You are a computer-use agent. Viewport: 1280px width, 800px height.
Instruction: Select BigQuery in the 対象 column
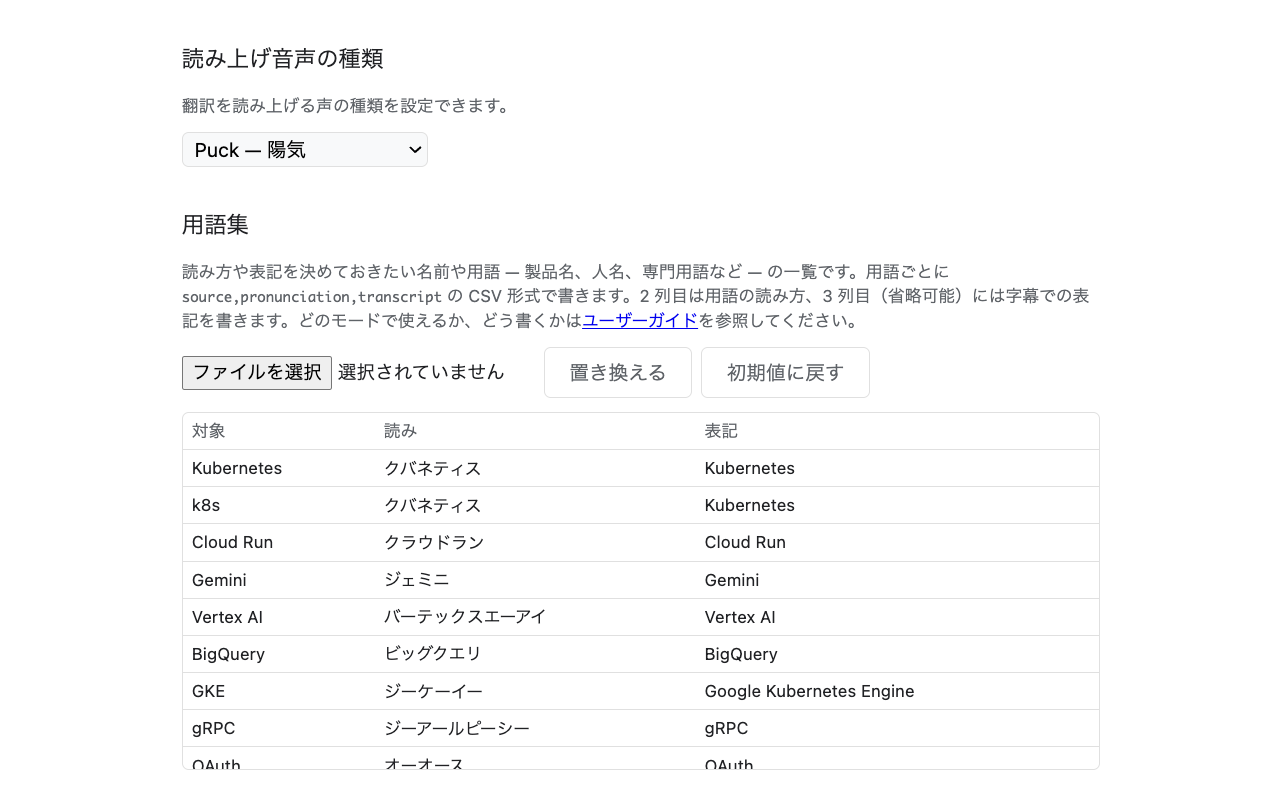[228, 654]
